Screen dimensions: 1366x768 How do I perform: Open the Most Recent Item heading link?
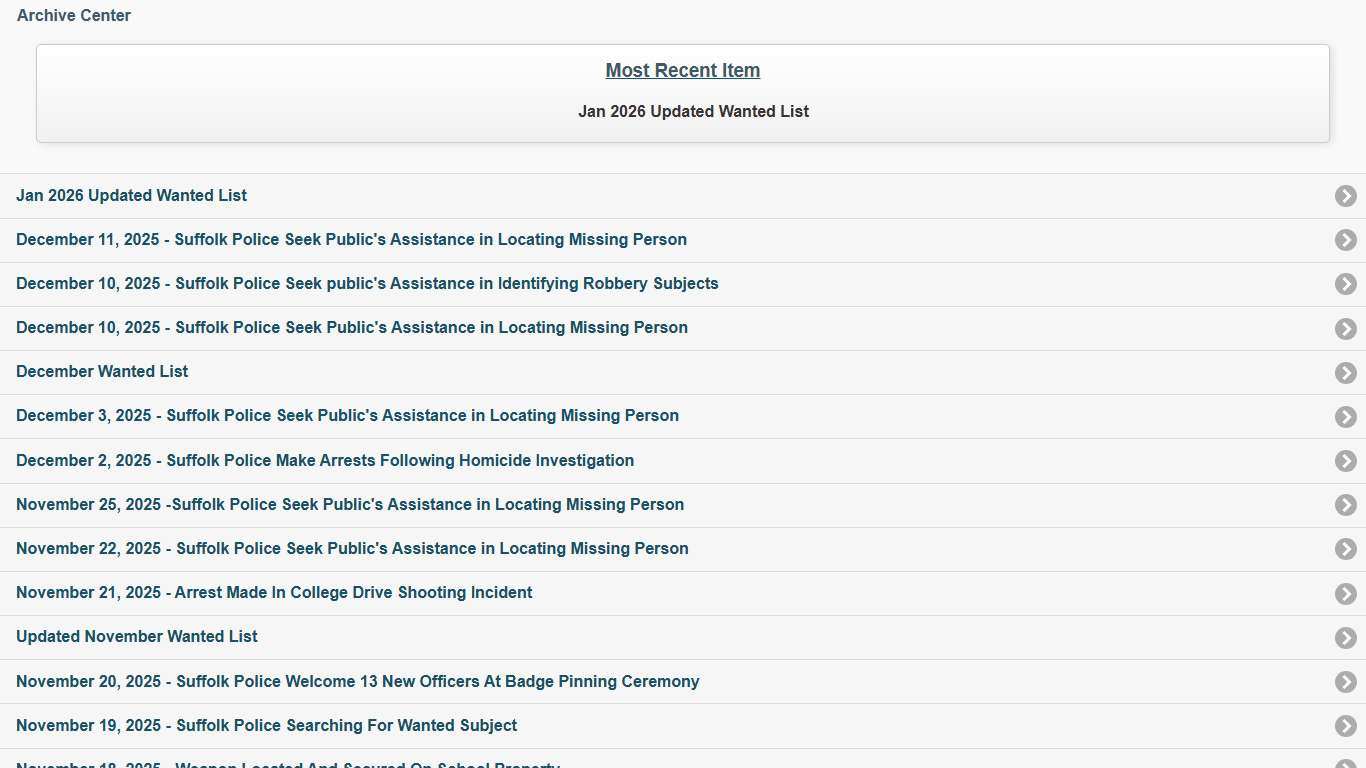pos(682,70)
